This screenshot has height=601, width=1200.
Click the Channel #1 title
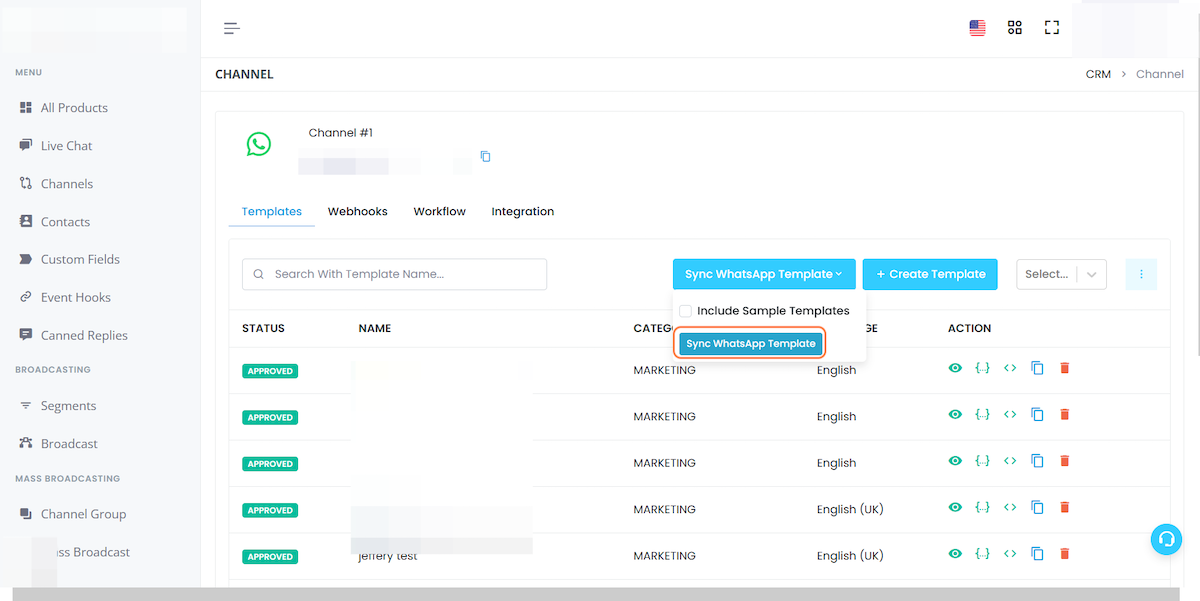tap(341, 133)
